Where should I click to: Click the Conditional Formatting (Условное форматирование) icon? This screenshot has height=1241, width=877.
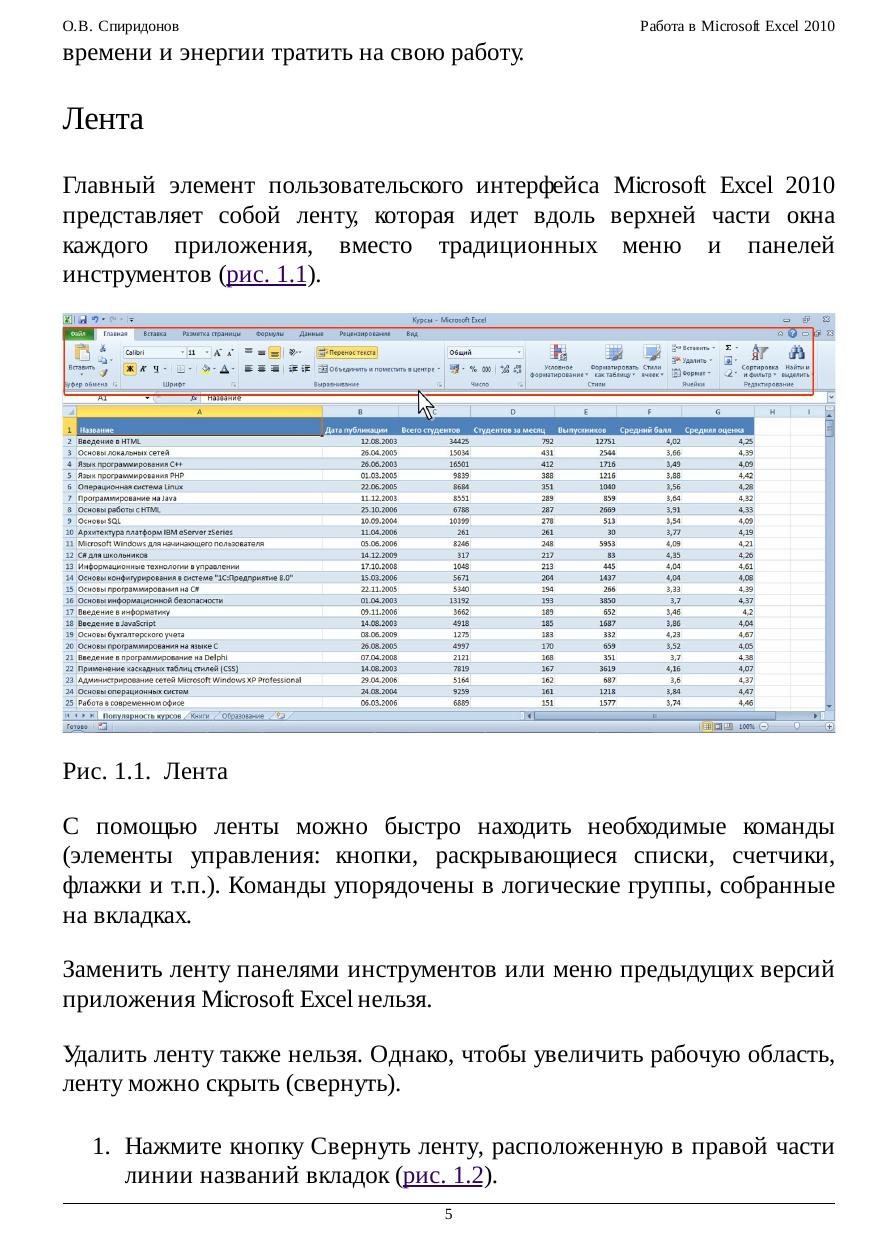pyautogui.click(x=558, y=353)
